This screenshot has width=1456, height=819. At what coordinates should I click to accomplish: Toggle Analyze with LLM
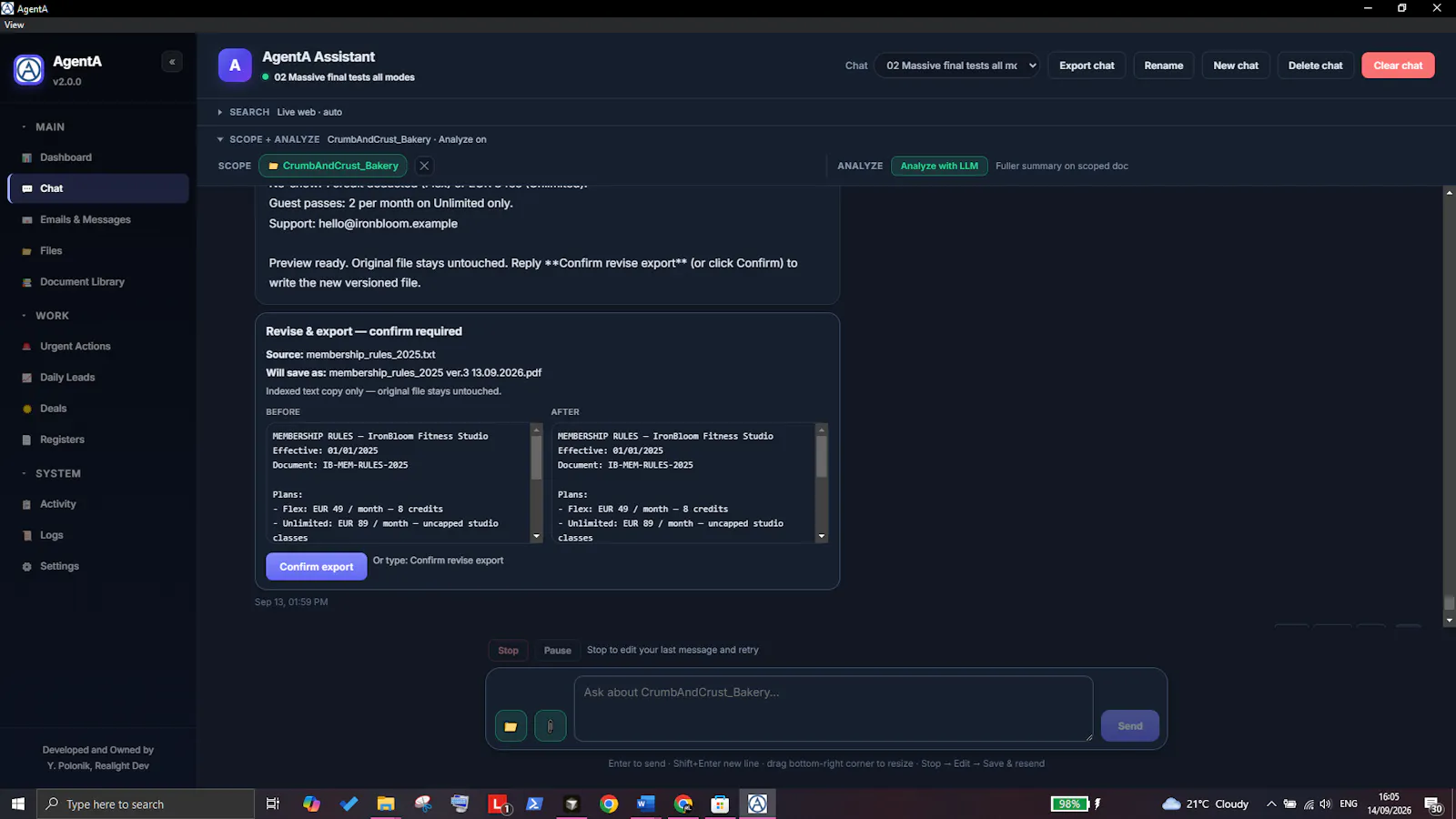[939, 166]
